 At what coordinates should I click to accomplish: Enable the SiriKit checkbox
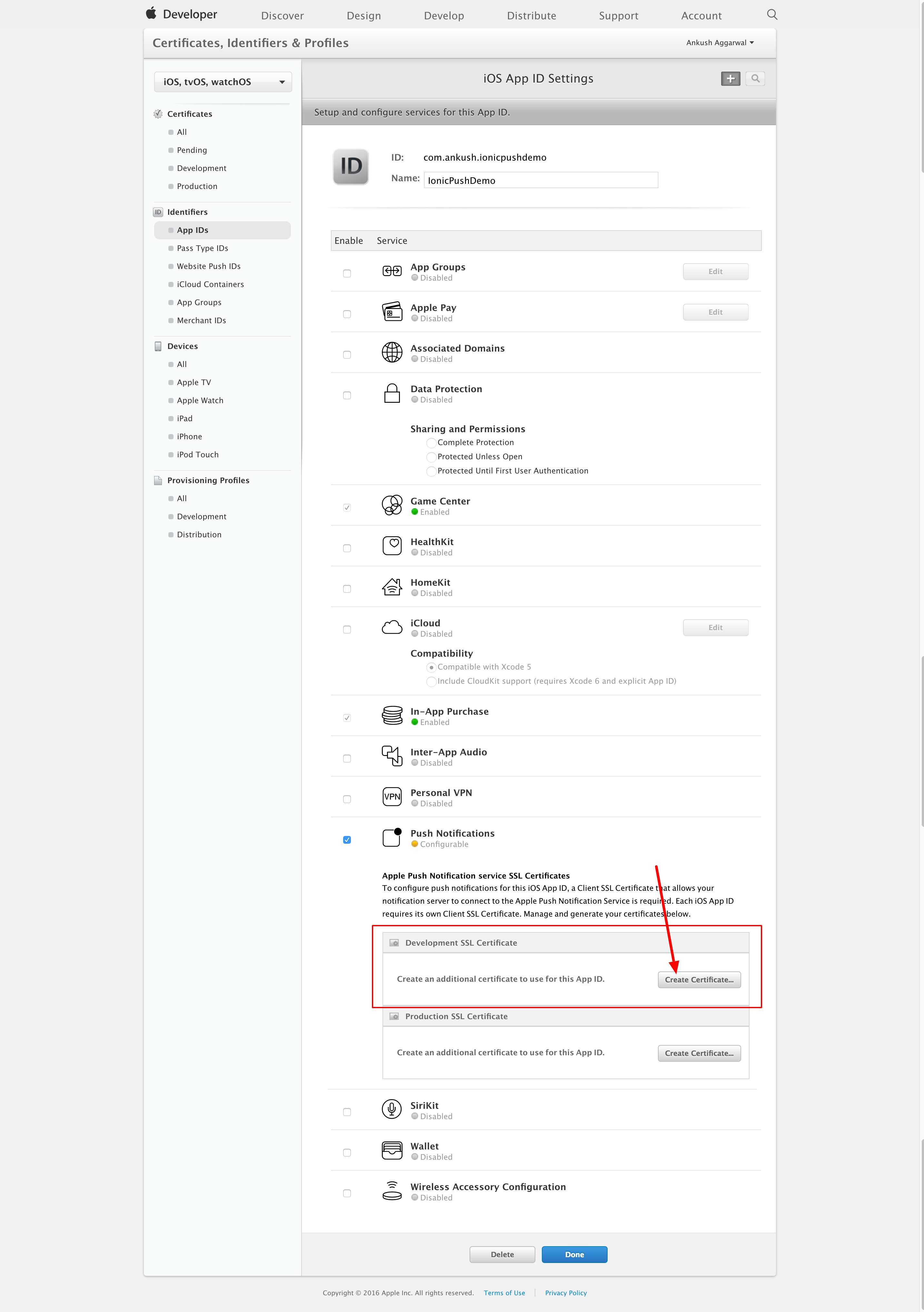[347, 1112]
